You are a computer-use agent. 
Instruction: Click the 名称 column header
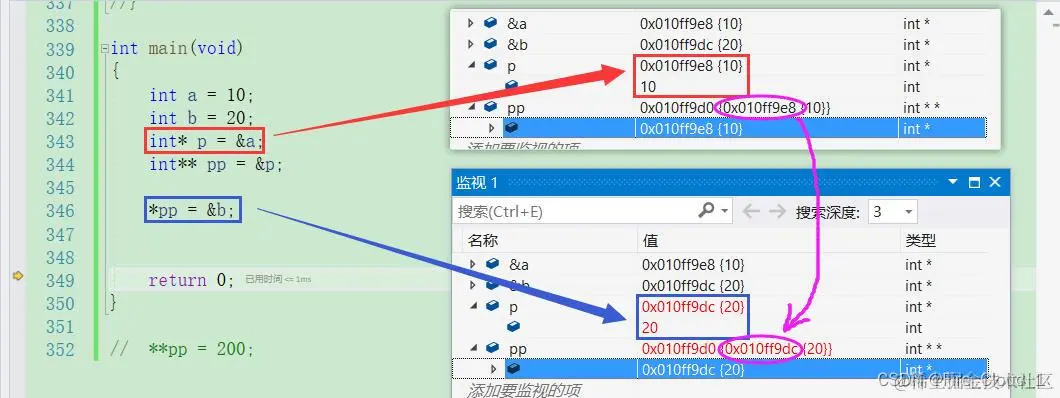click(483, 241)
